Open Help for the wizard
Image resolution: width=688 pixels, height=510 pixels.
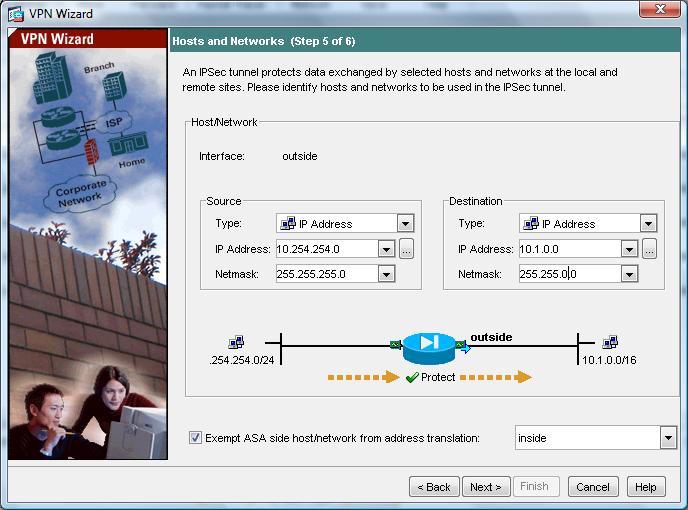(646, 487)
